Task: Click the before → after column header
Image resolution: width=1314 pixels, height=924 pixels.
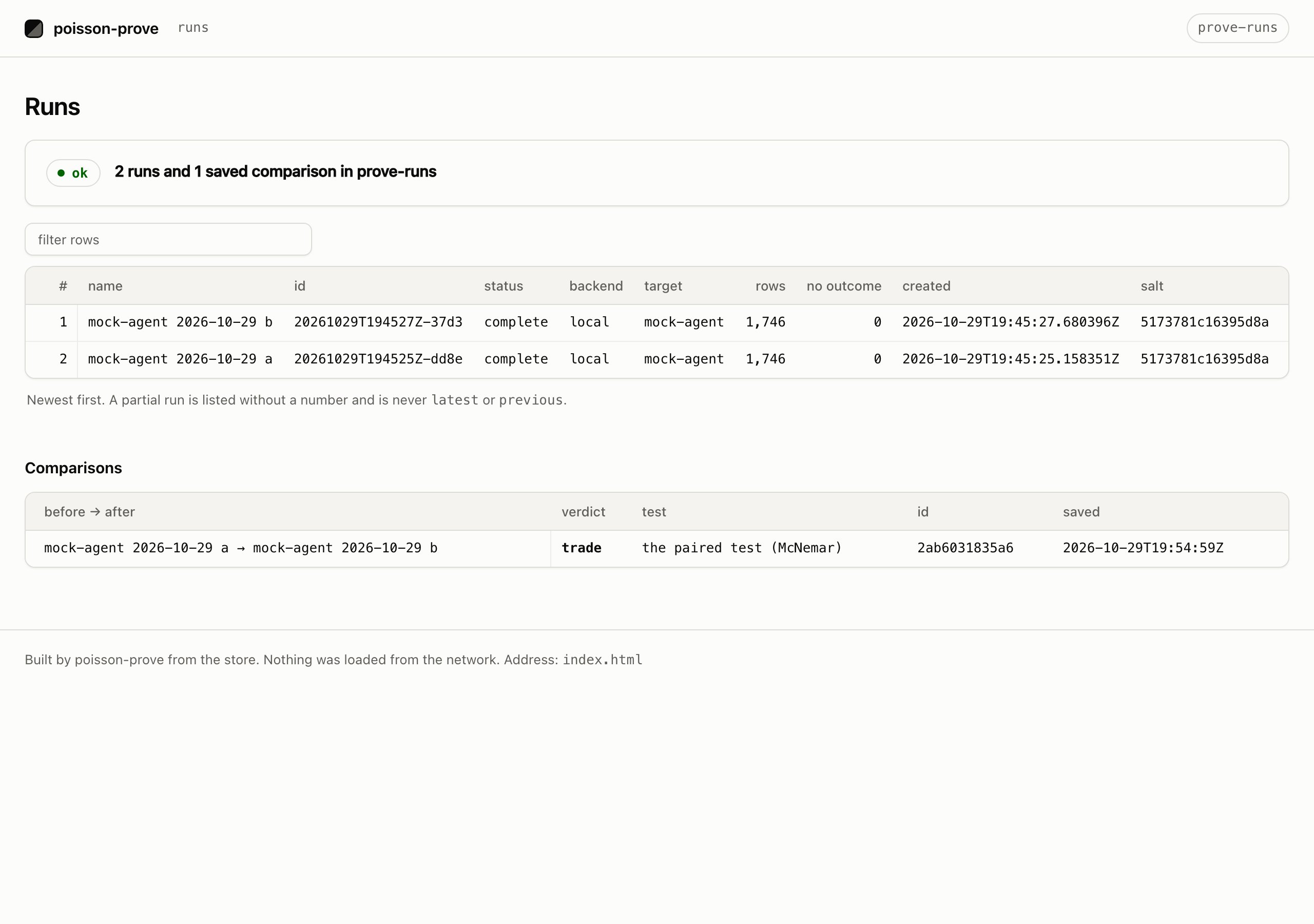Action: click(90, 512)
